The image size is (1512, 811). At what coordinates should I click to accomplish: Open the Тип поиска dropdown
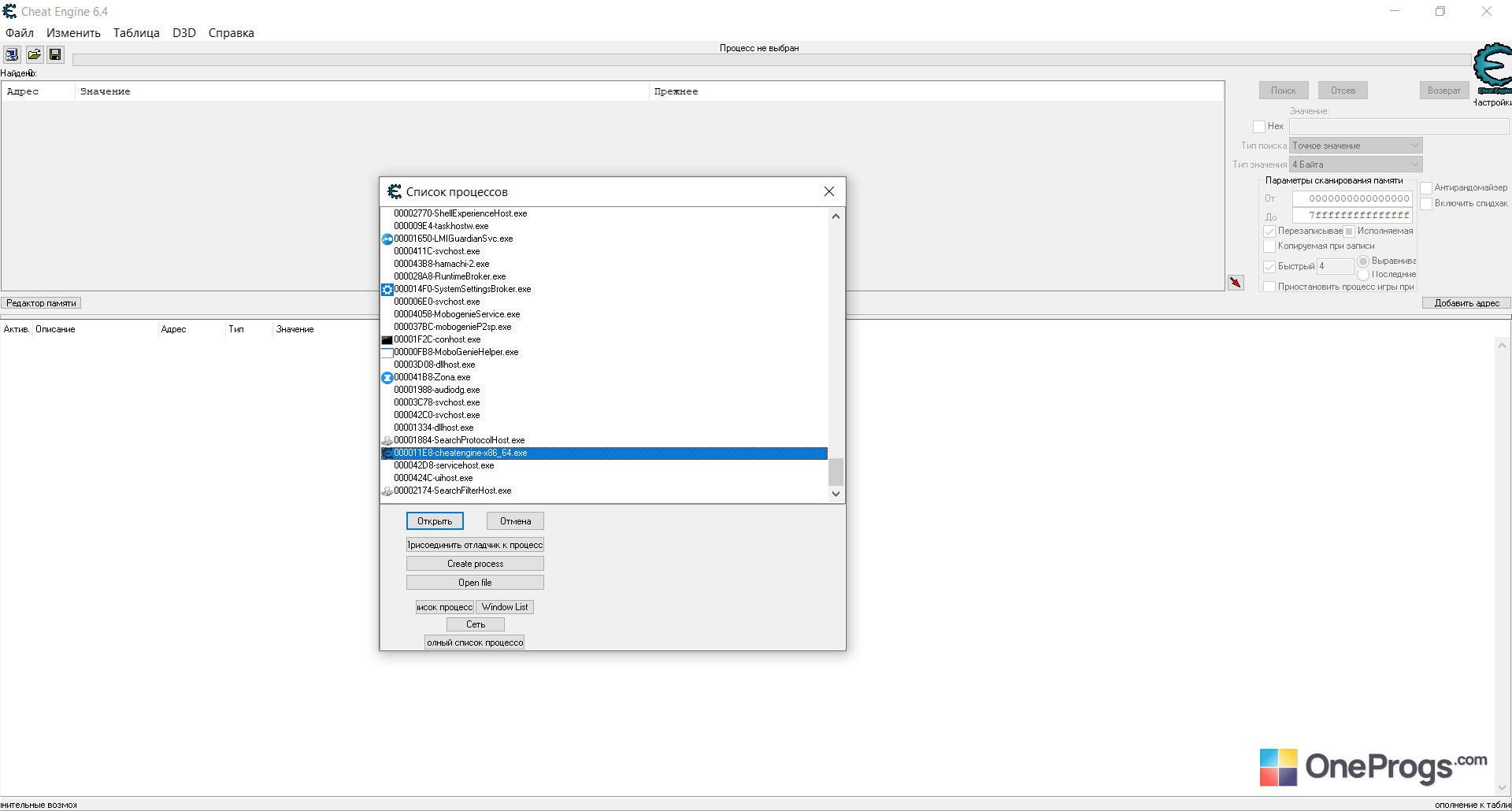click(1356, 146)
